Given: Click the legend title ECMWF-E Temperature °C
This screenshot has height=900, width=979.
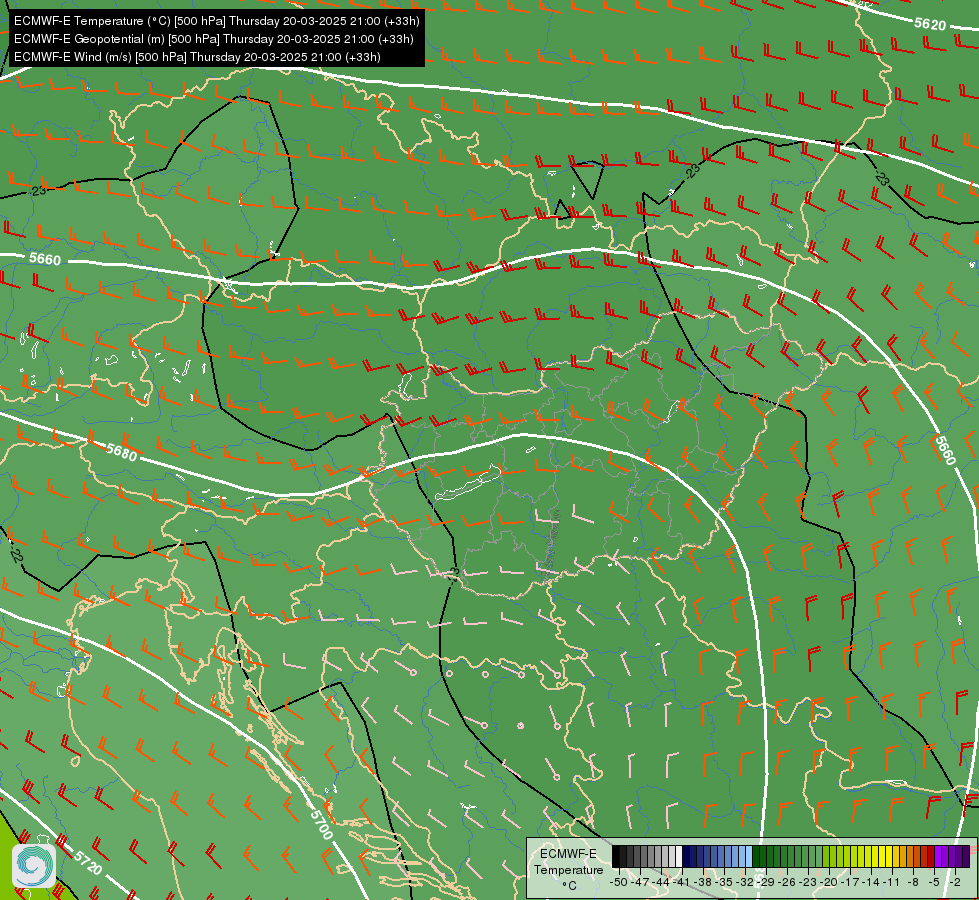Looking at the screenshot, I should tap(568, 869).
